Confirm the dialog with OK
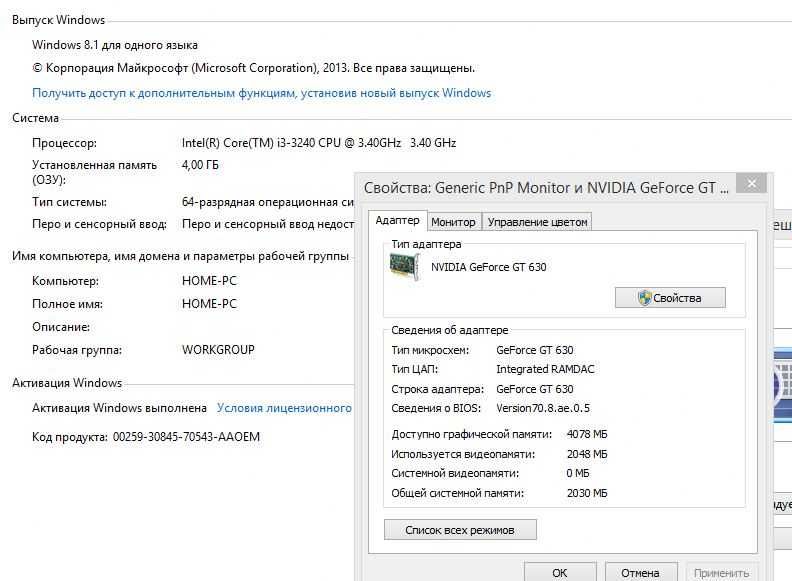 [560, 573]
